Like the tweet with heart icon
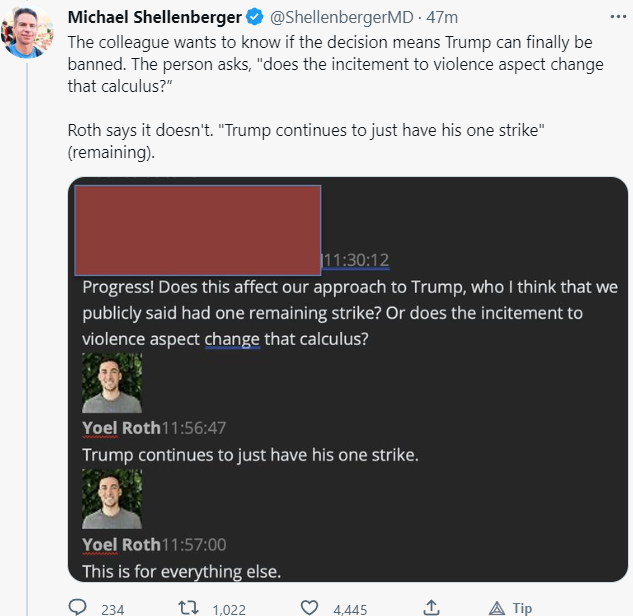 [x=310, y=606]
